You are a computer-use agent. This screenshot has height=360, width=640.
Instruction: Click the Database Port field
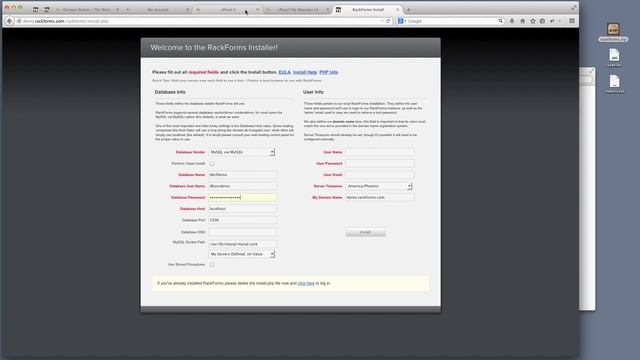click(242, 220)
